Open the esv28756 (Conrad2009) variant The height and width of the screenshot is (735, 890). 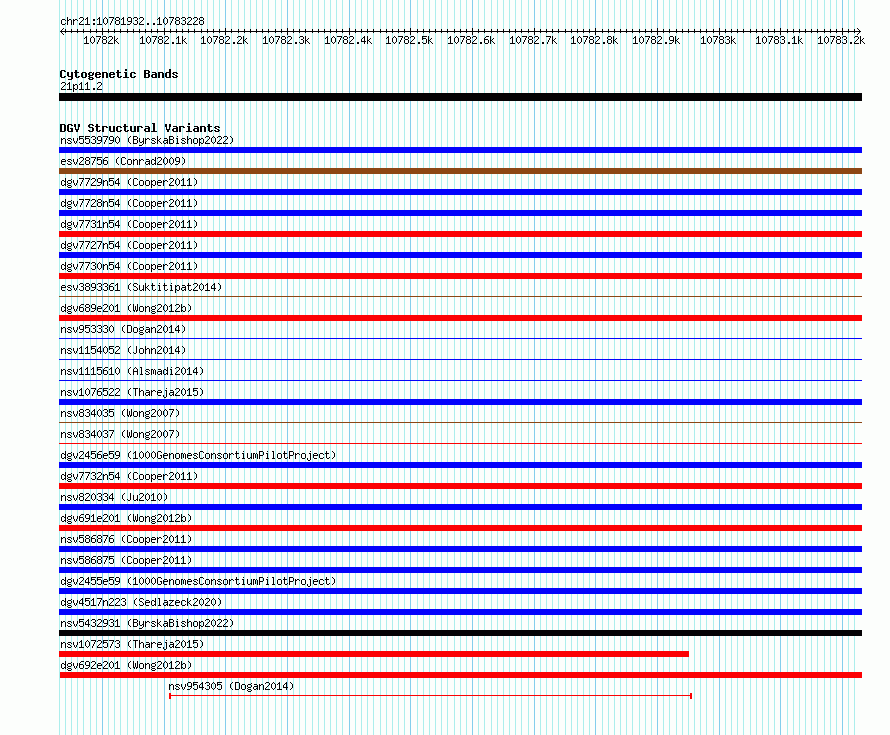123,161
